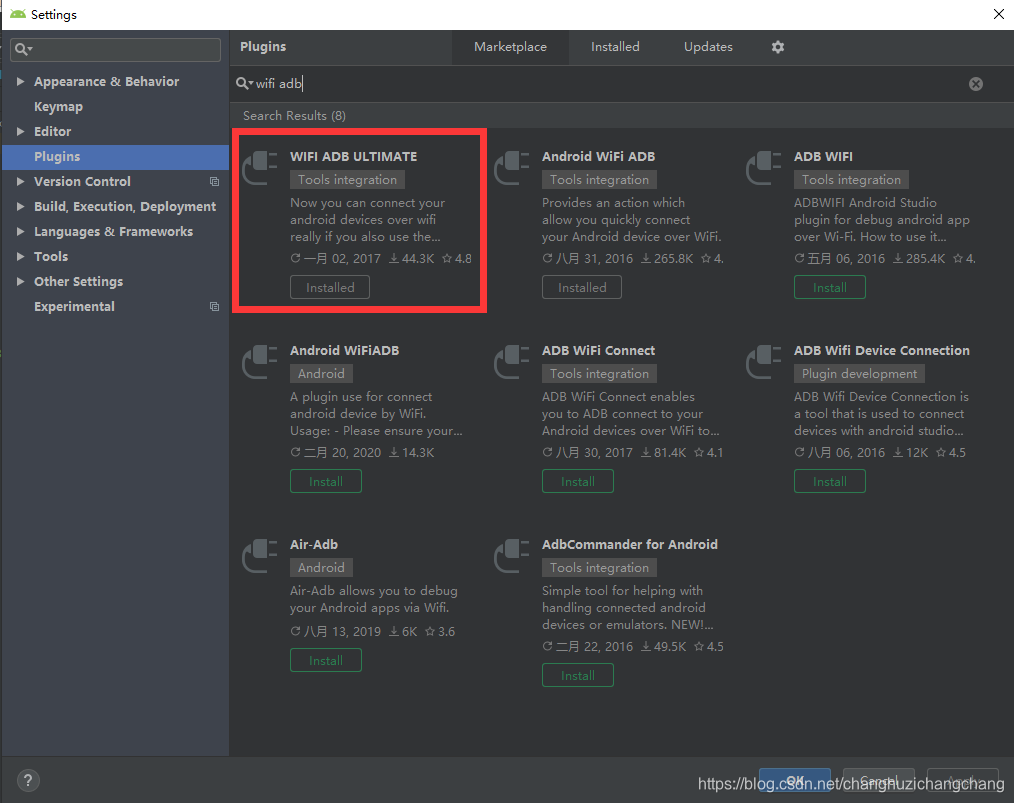
Task: Click the Android tag under Air-Adb
Action: (321, 568)
